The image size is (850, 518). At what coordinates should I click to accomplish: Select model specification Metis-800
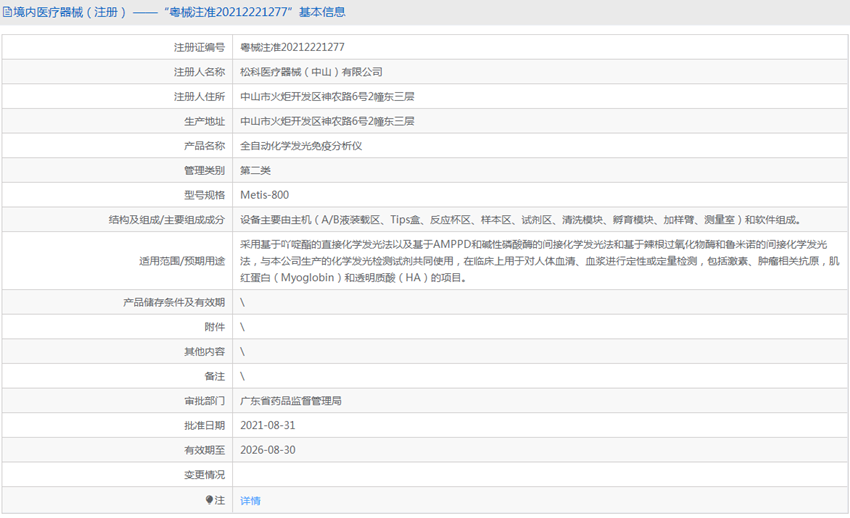[x=265, y=195]
